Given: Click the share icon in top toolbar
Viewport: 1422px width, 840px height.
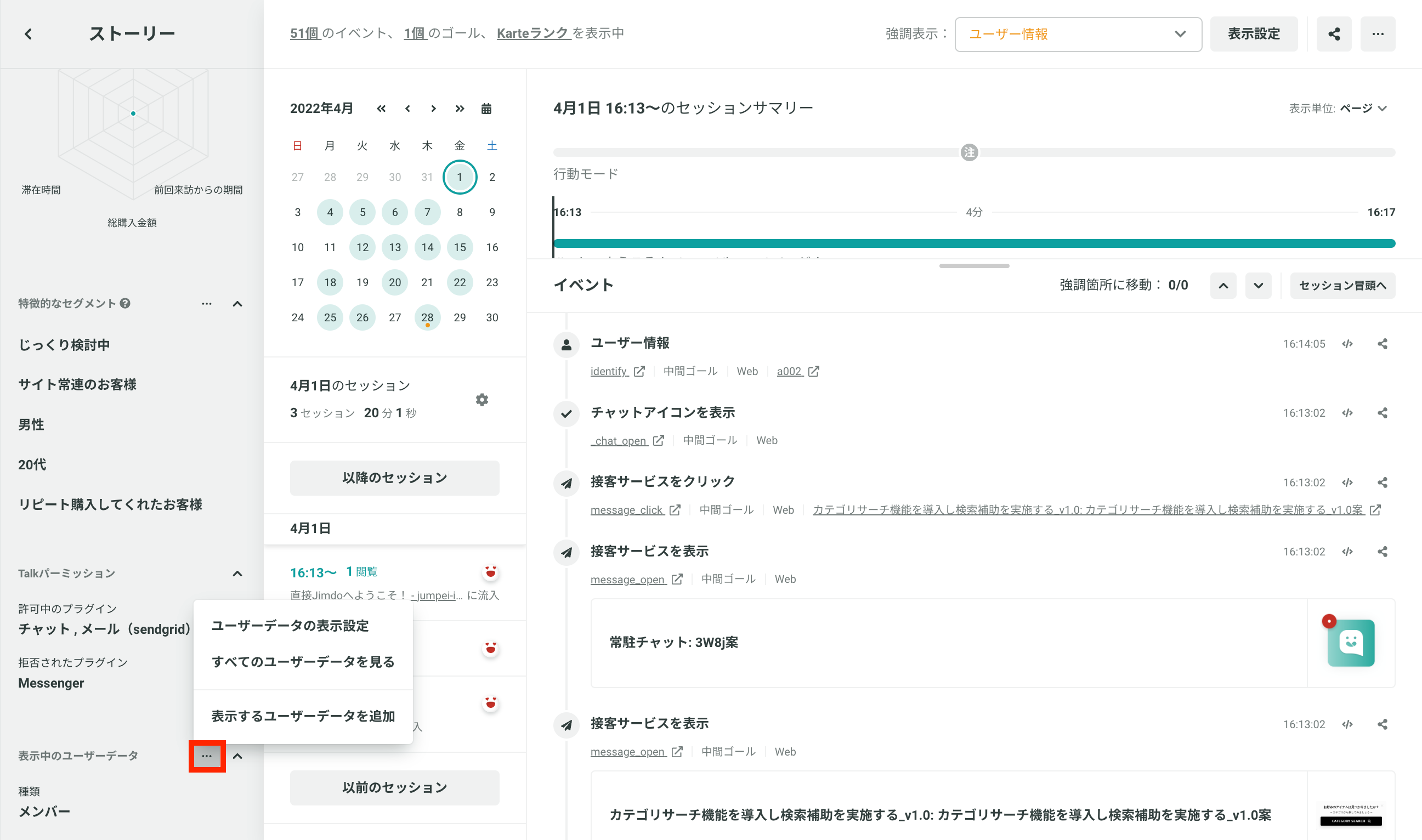Looking at the screenshot, I should 1334,34.
